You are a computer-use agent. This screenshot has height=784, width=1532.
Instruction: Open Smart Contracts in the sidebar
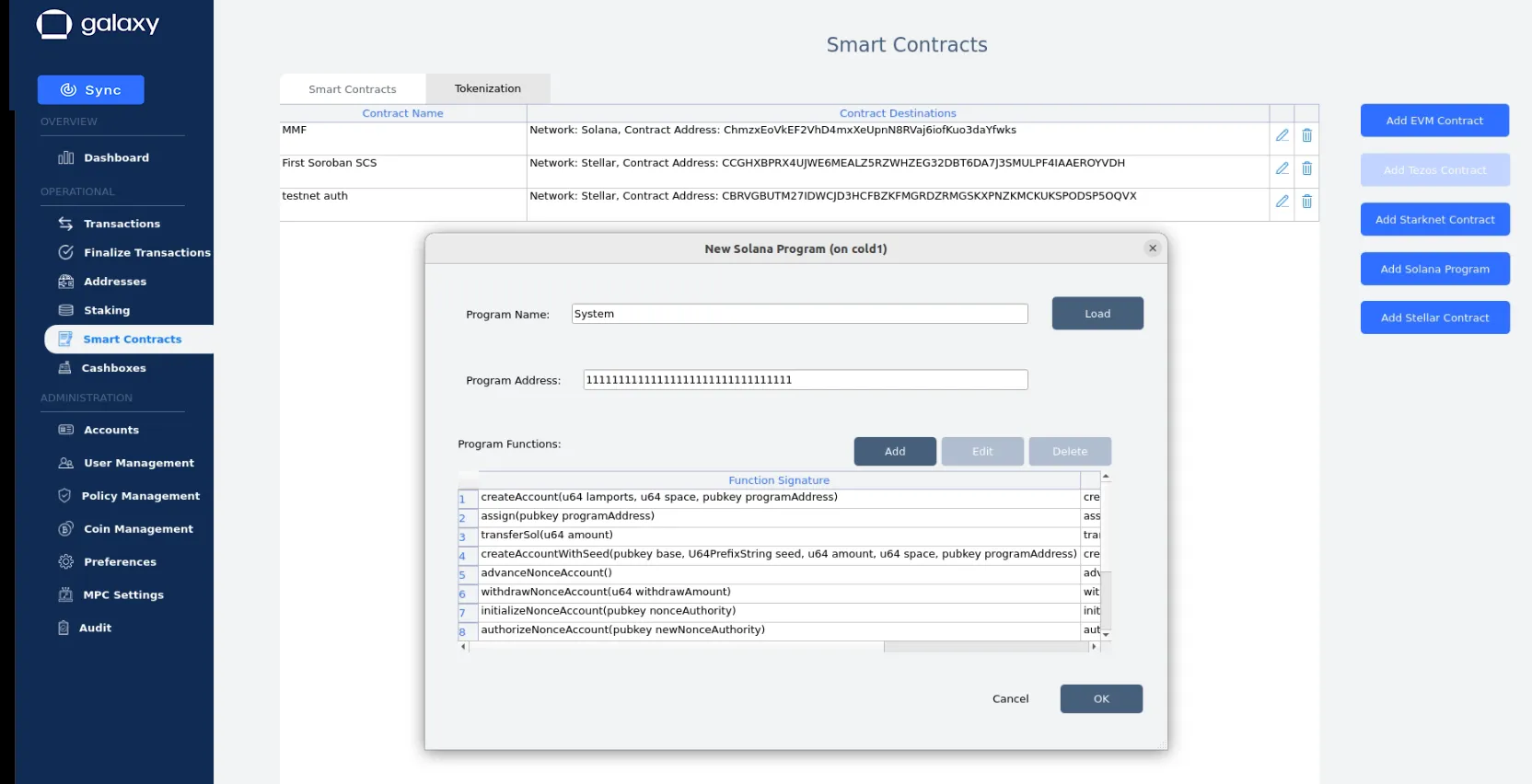click(129, 339)
